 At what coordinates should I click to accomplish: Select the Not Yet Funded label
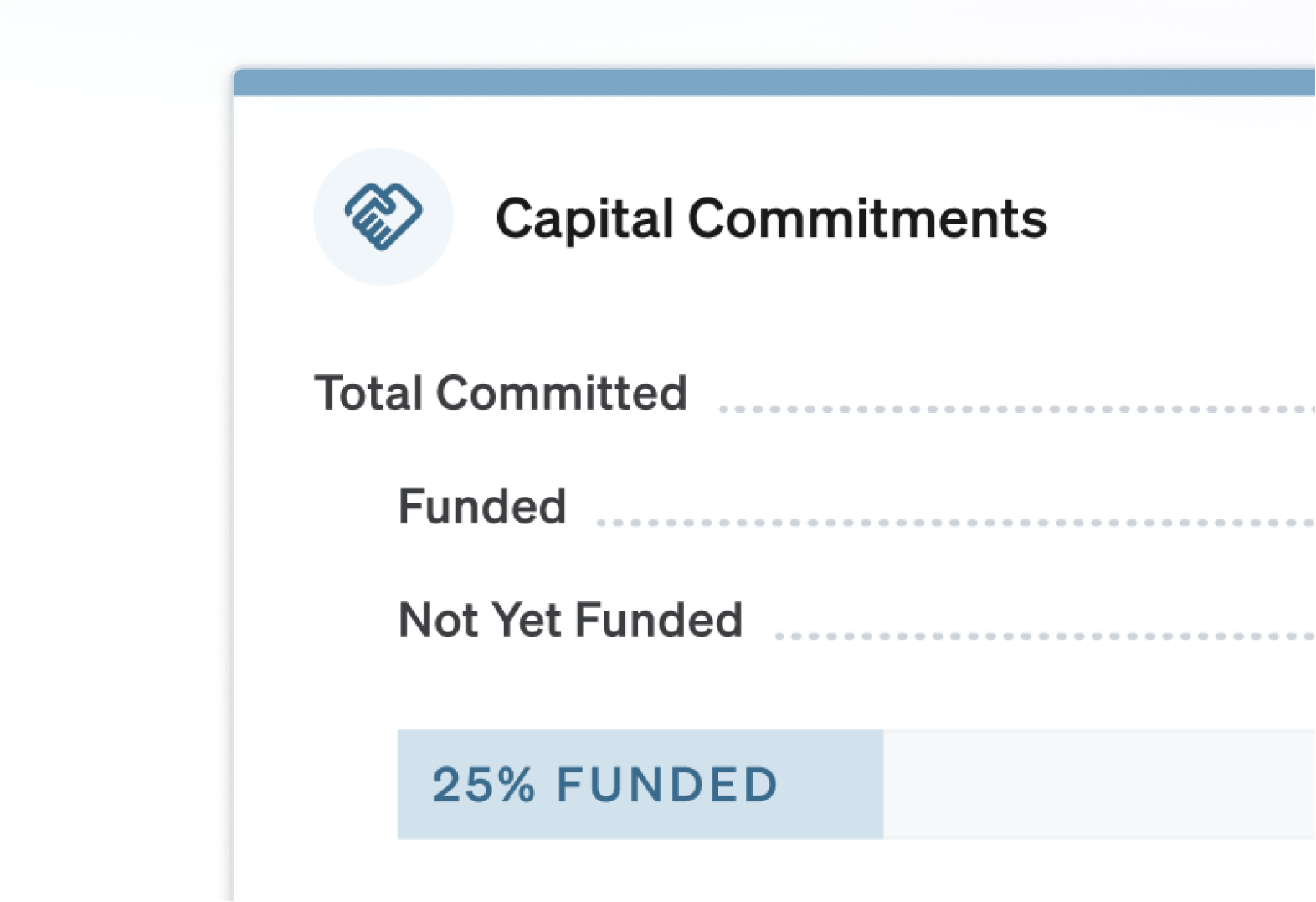pyautogui.click(x=571, y=620)
